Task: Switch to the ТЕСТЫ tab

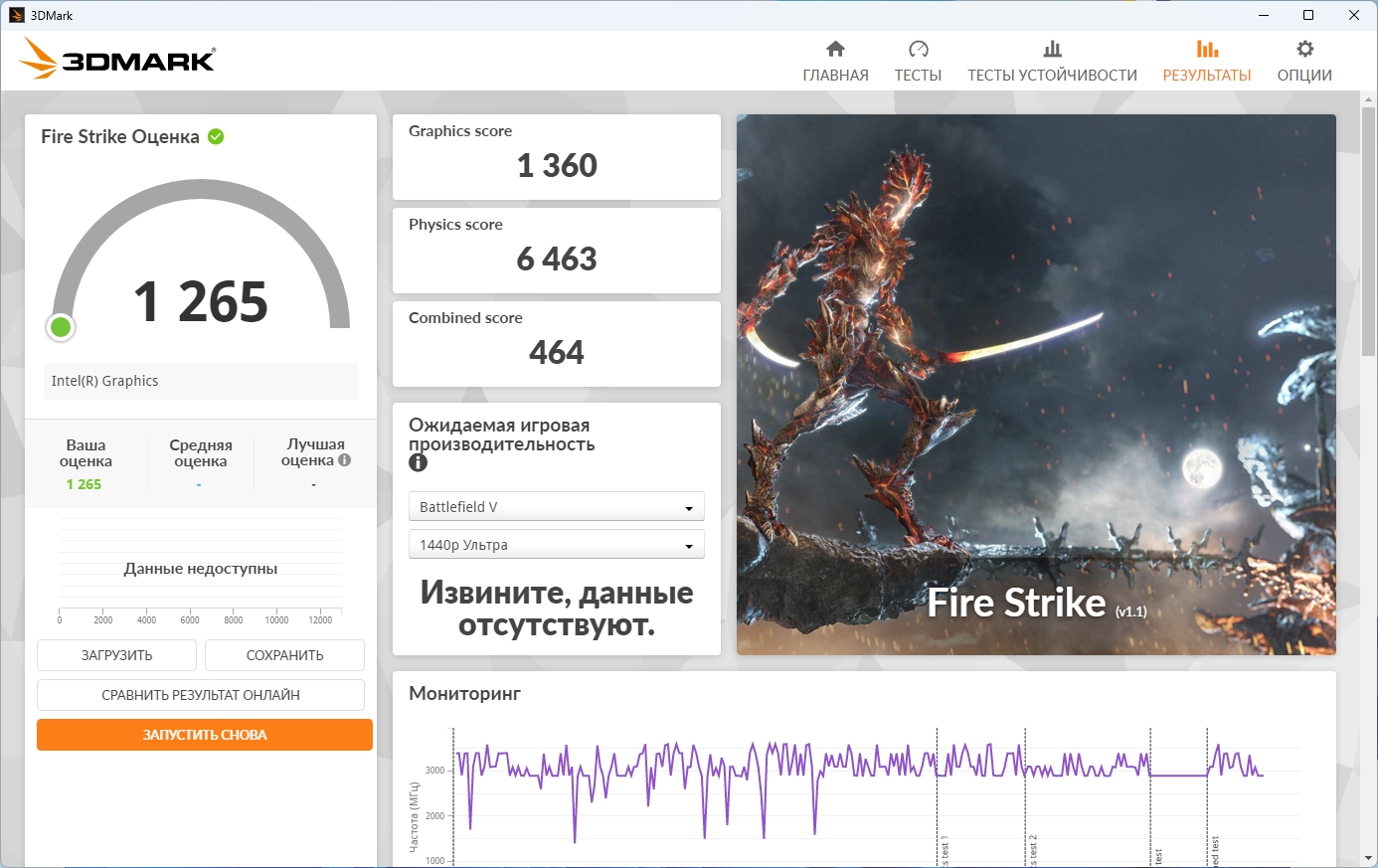Action: (x=918, y=76)
